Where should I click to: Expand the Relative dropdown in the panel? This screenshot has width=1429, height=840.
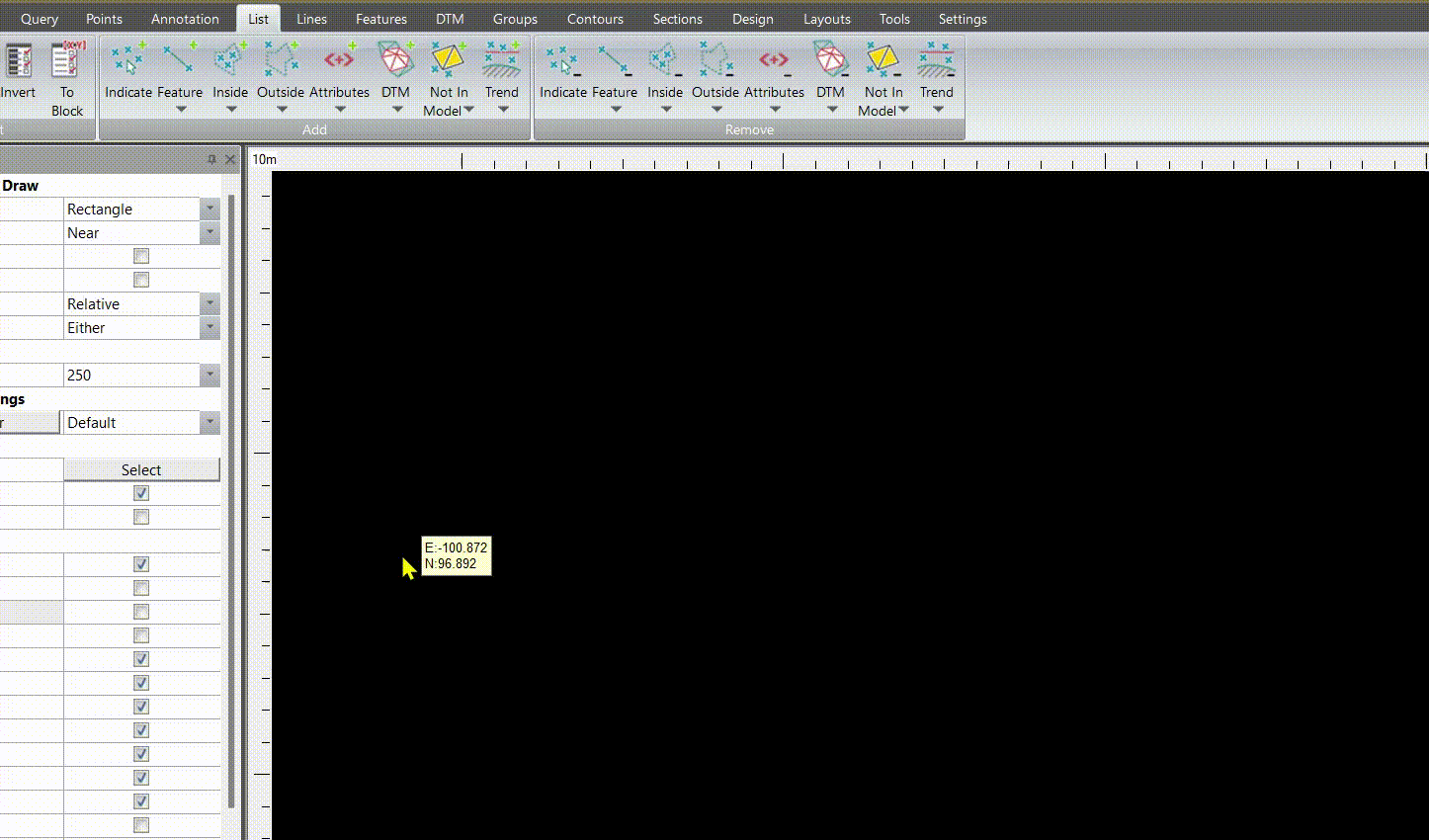coord(209,303)
